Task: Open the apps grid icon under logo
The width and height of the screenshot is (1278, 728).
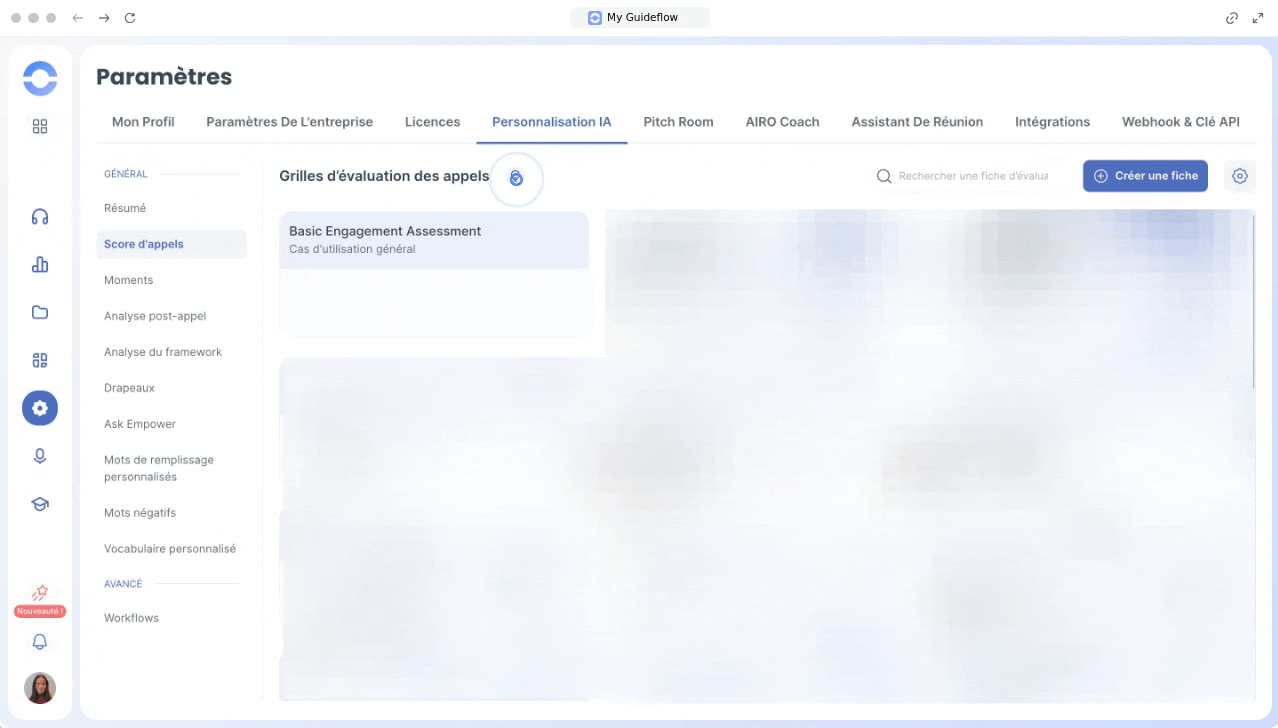Action: tap(40, 126)
